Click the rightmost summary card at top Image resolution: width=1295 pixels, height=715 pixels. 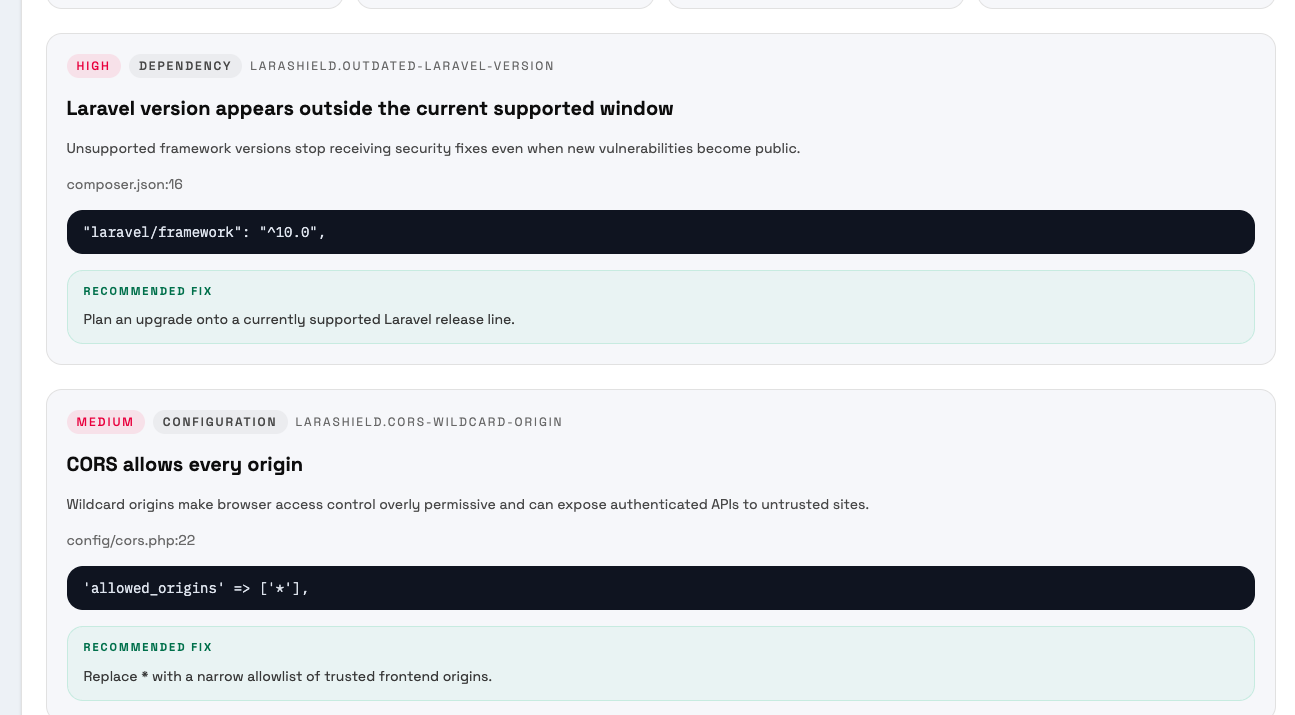tap(1125, 4)
